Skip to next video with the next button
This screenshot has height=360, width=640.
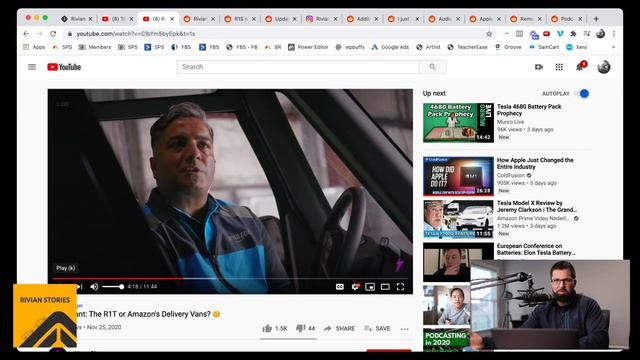tap(80, 287)
